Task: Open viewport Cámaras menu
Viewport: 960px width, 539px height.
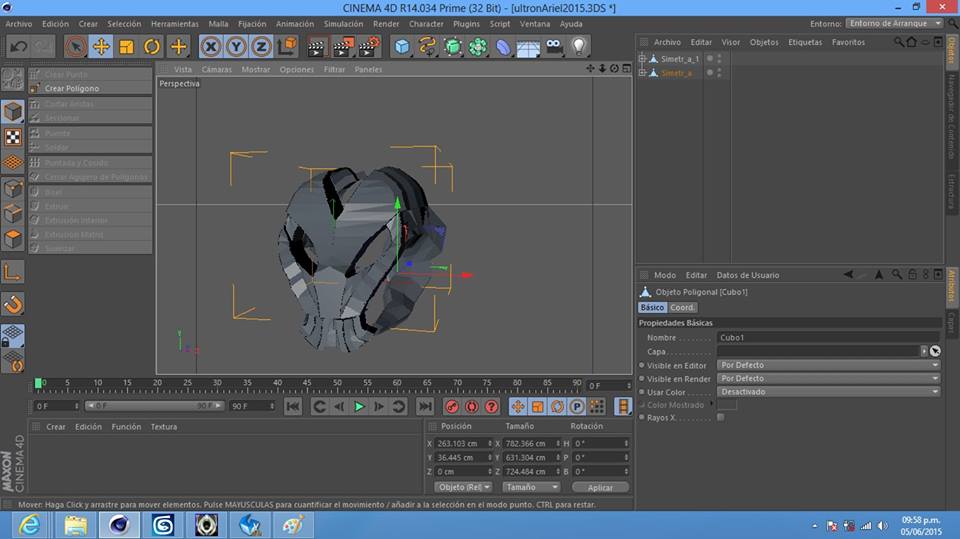Action: pos(217,69)
